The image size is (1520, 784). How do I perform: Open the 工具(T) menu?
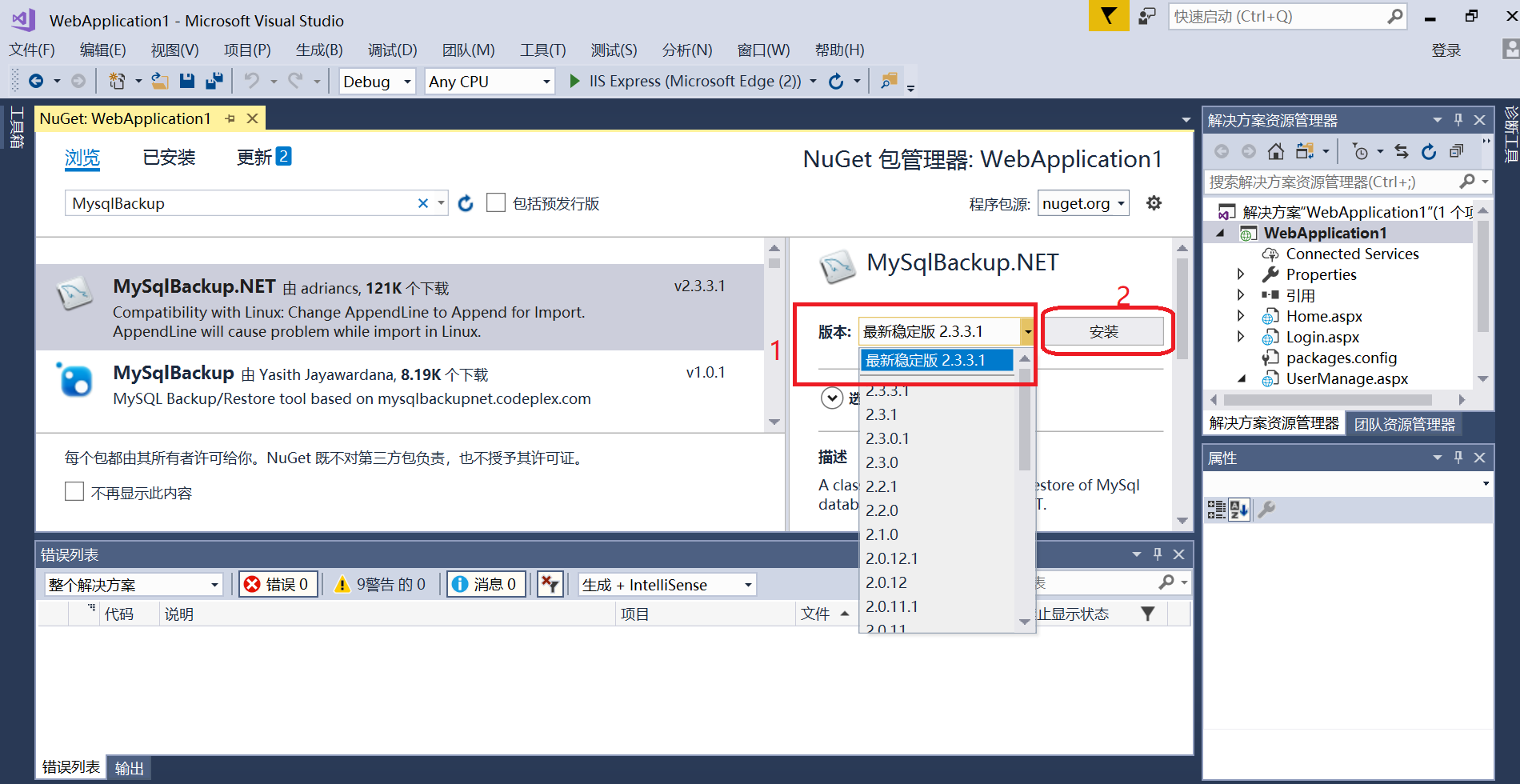click(x=543, y=50)
